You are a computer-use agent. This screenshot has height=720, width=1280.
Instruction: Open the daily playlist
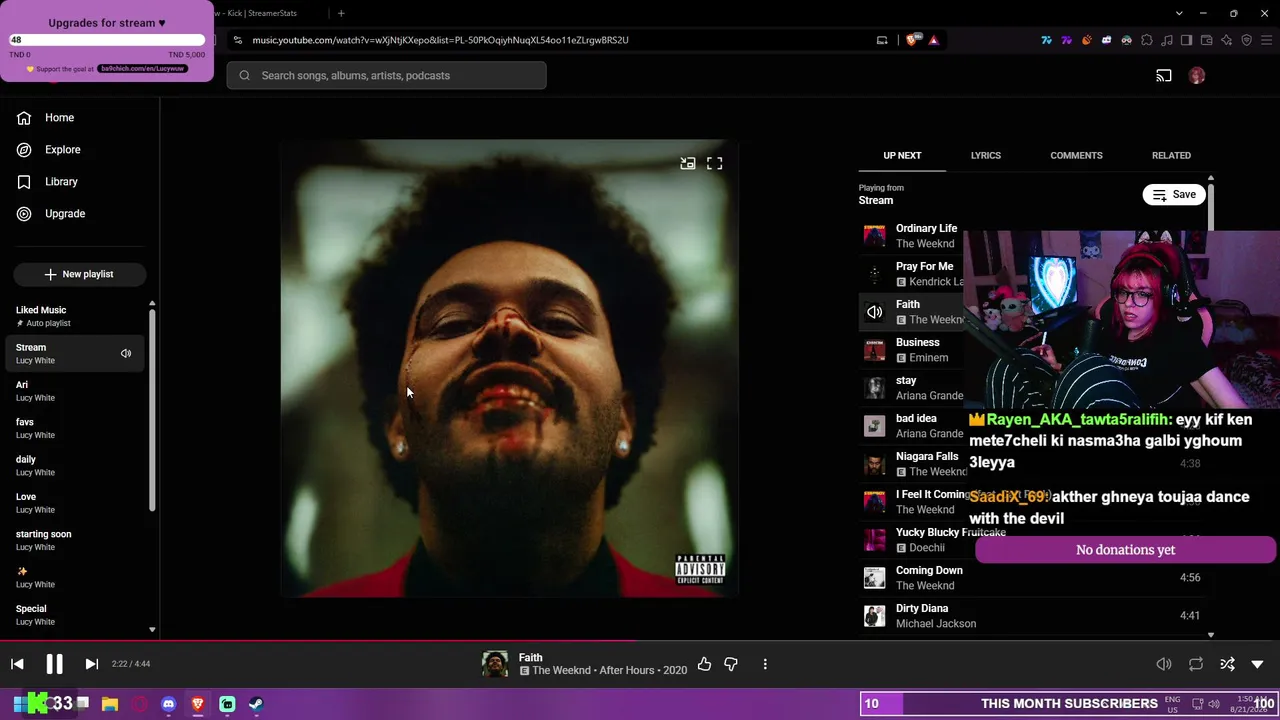tap(75, 465)
